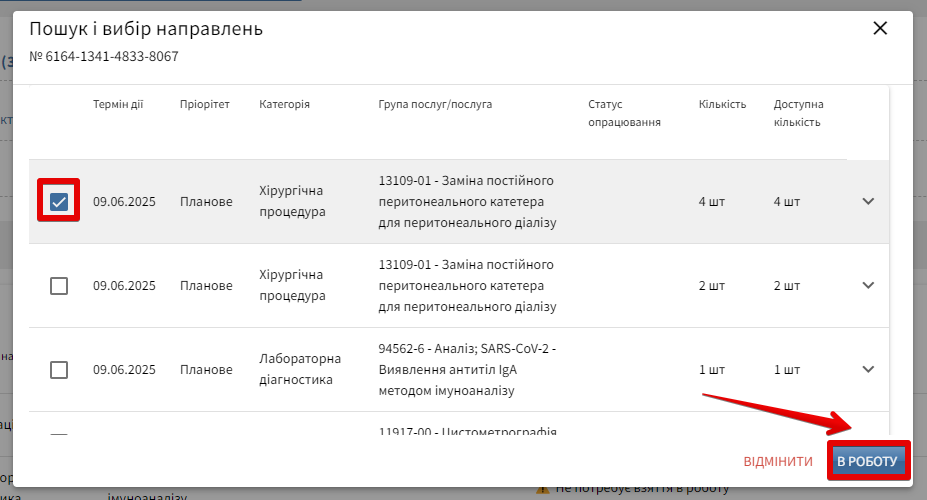Click the 94562-6 SARS-CoV-2 service description
Viewport: 927px width, 500px height.
click(466, 369)
